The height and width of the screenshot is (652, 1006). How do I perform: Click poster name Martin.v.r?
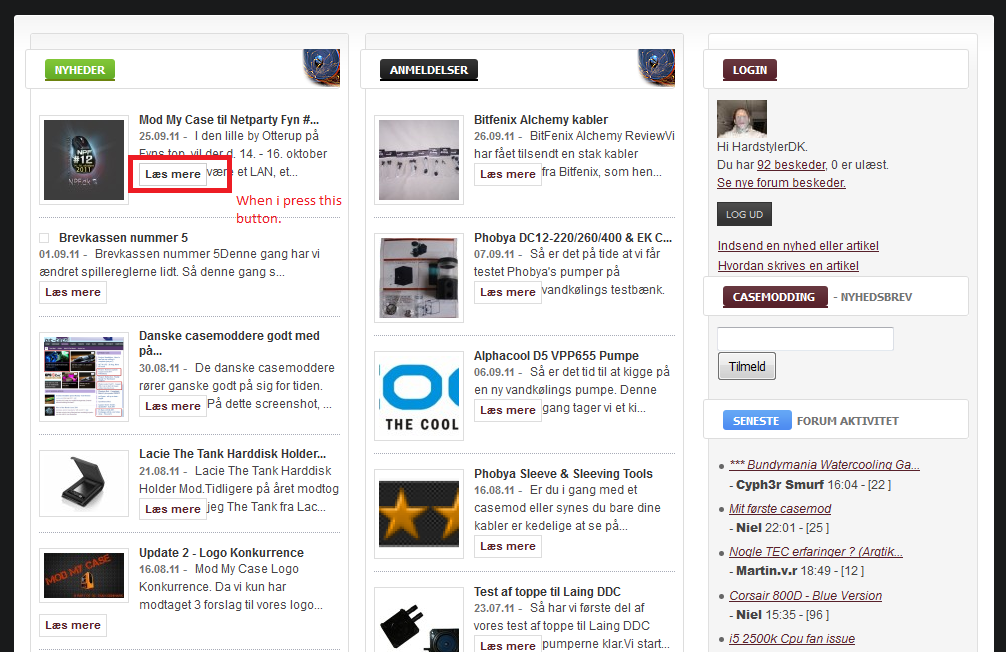pos(767,570)
